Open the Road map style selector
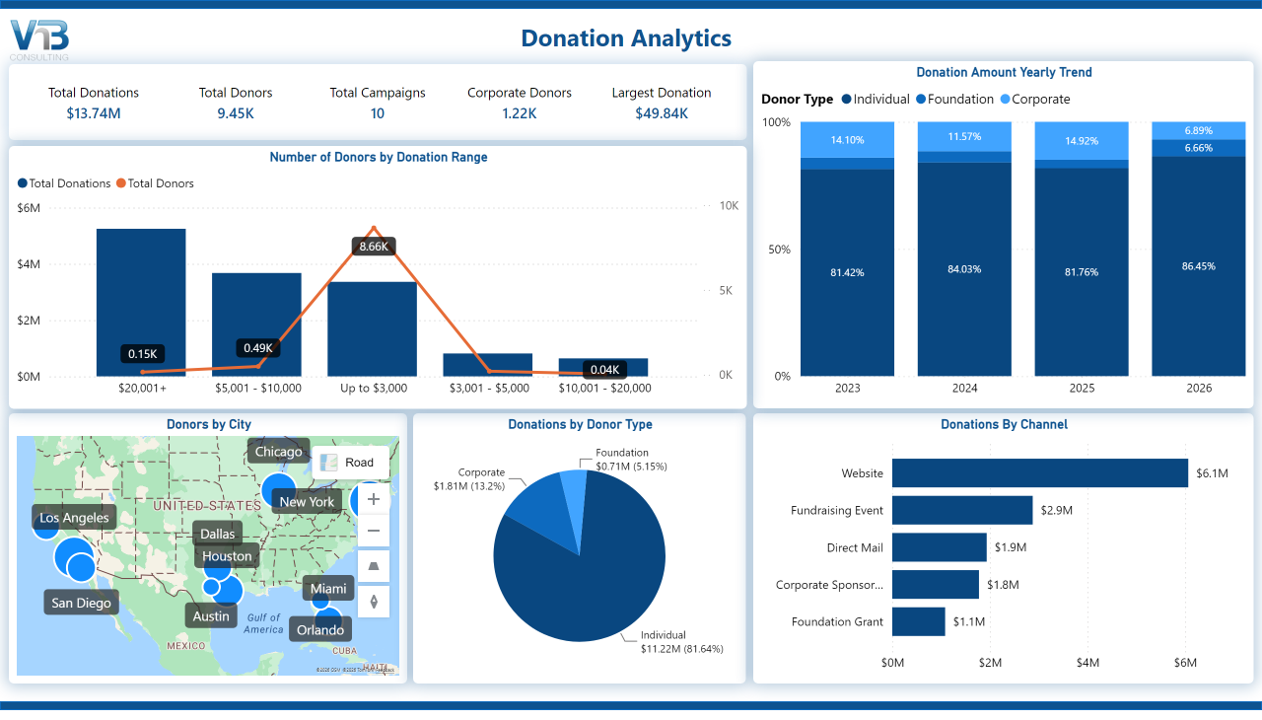 pos(349,462)
